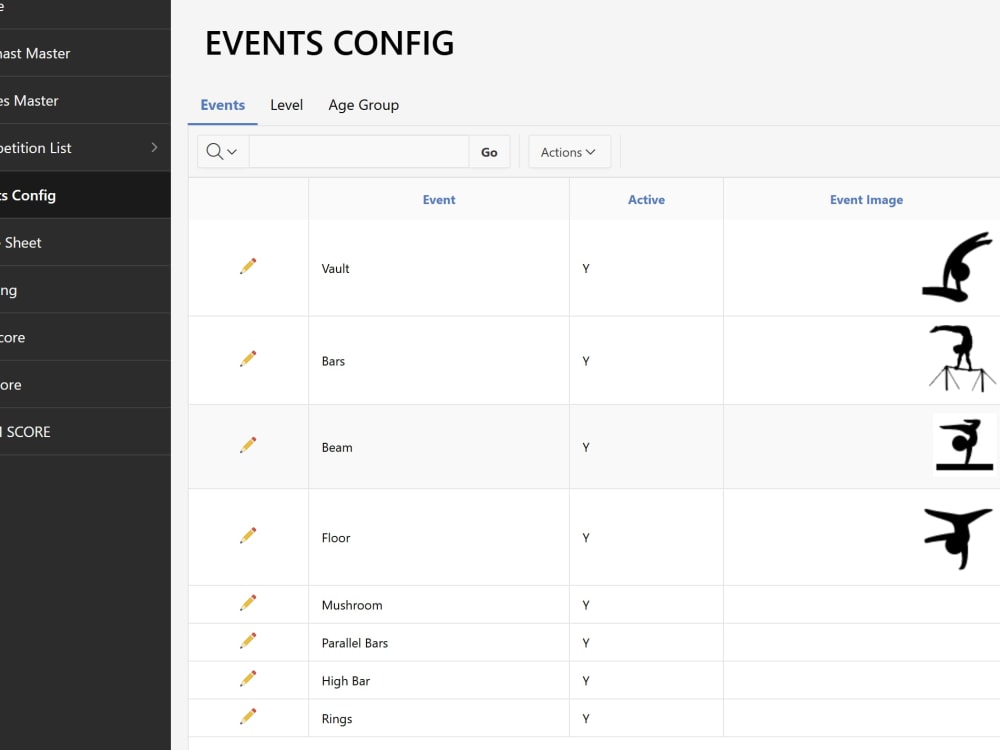Screen dimensions: 1000x750
Task: Click the Floor event image
Action: point(958,538)
